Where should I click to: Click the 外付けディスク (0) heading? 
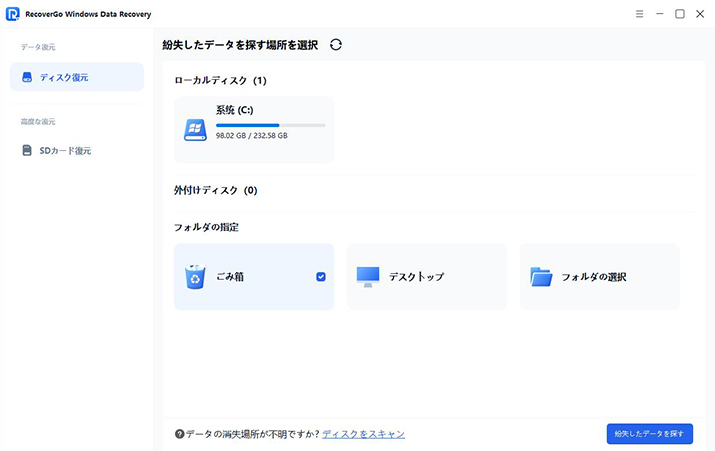[x=216, y=190]
